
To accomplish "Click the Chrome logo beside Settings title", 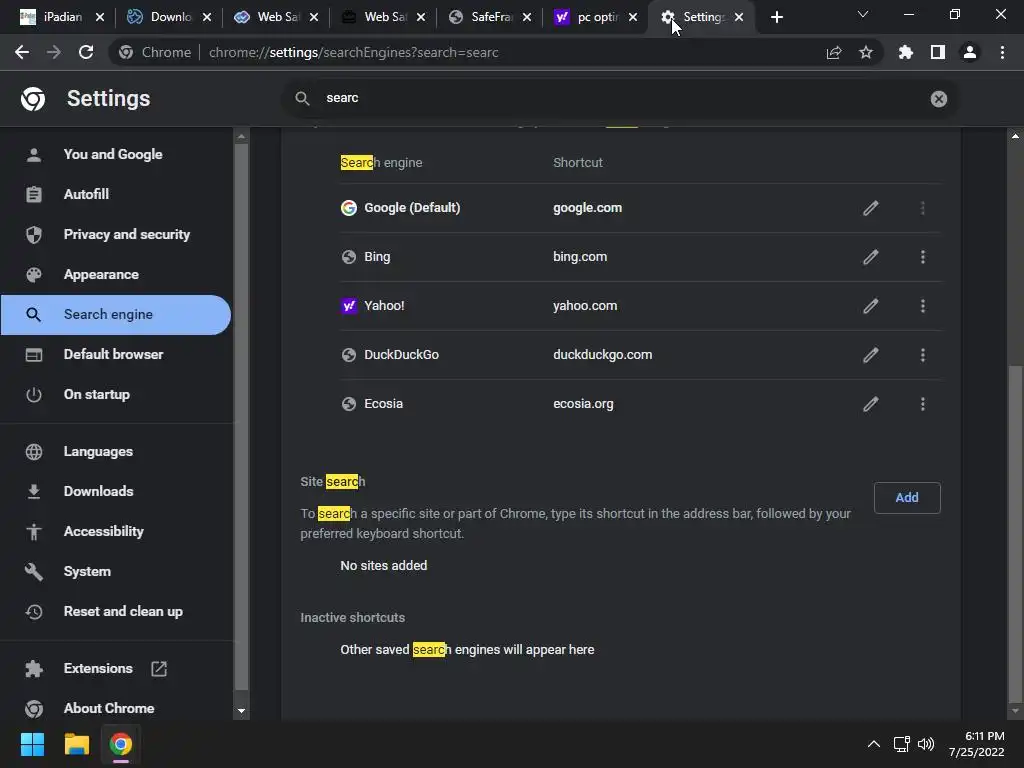I will pyautogui.click(x=33, y=99).
